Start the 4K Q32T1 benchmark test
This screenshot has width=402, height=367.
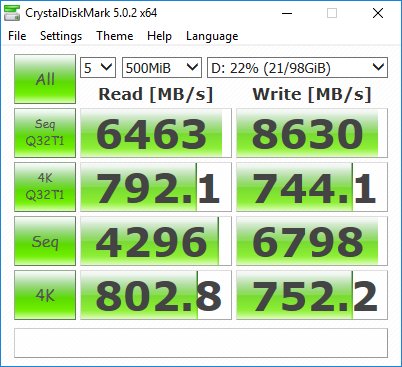(45, 187)
